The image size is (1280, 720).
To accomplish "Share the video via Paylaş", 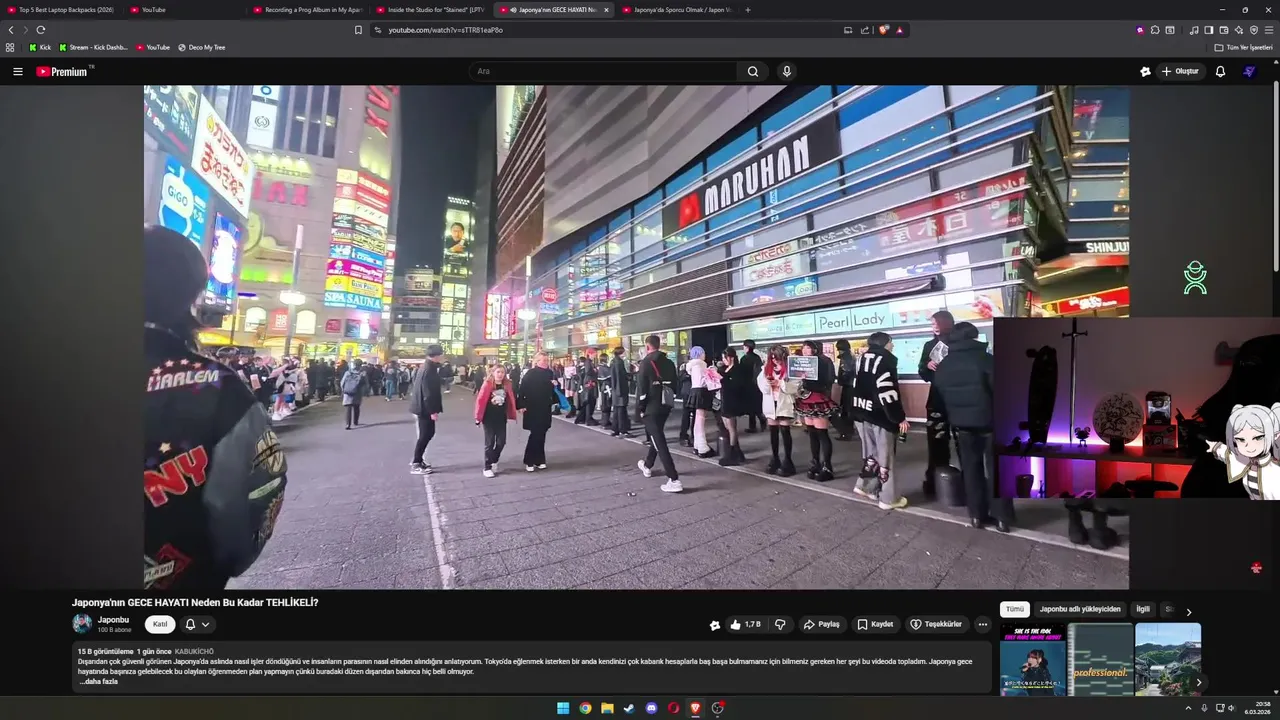I will (x=822, y=624).
